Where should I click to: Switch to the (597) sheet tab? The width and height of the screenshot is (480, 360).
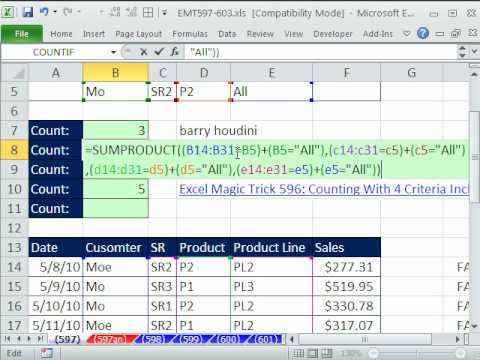tap(67, 339)
